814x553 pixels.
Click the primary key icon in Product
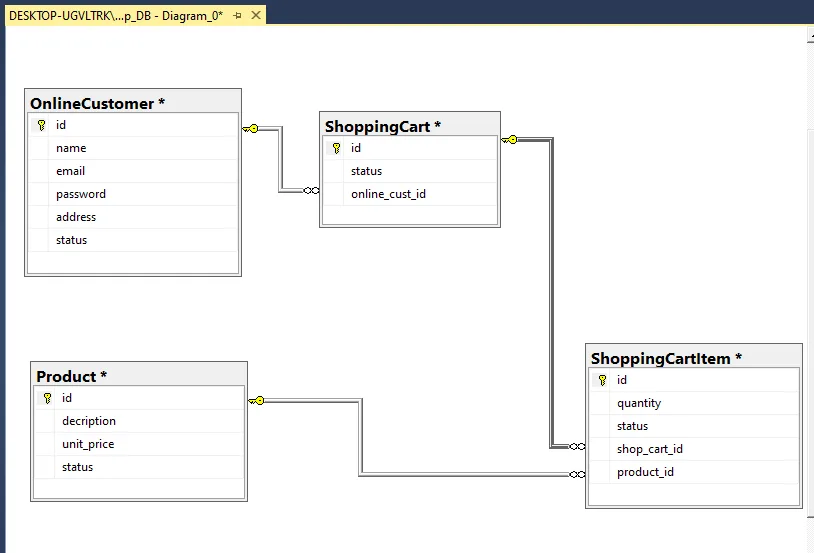pos(47,398)
